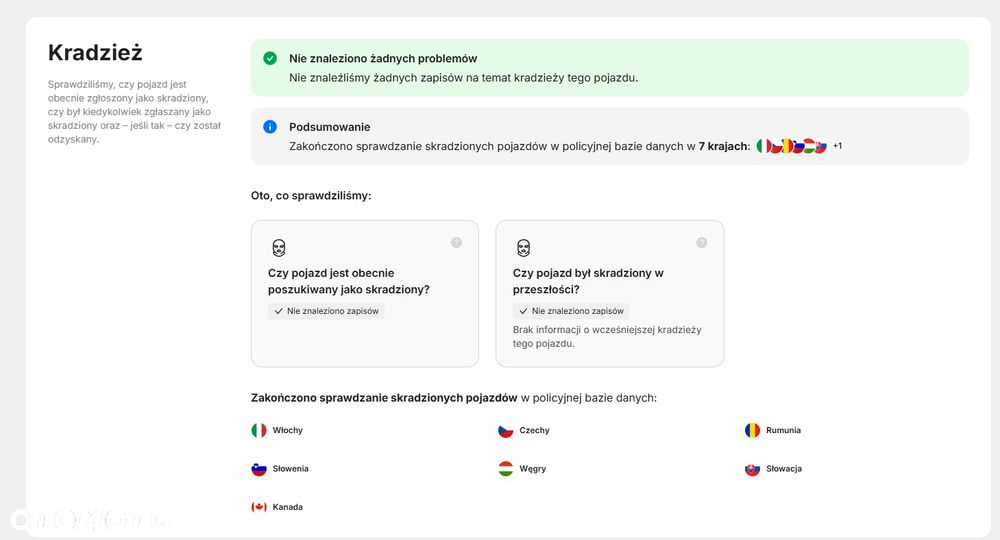The image size is (1000, 540).
Task: Open the help tooltip on the stolen-in-past card
Action: pos(701,242)
